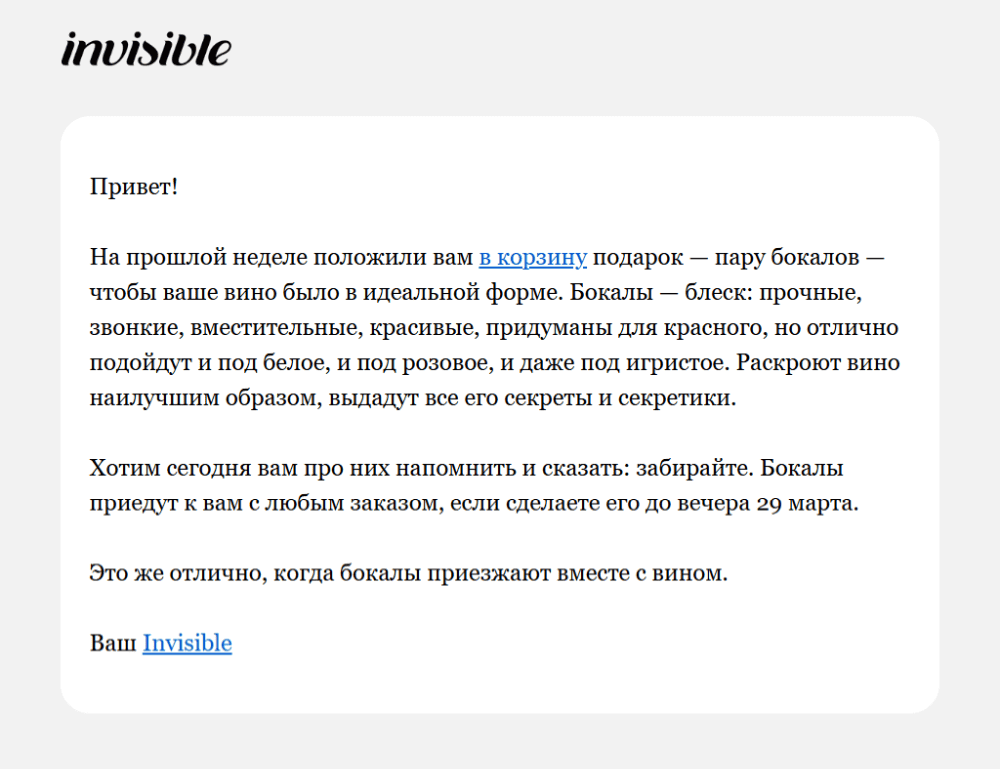Image resolution: width=1000 pixels, height=769 pixels.
Task: Click the line beginning "наилучшим образом"
Action: (x=413, y=398)
